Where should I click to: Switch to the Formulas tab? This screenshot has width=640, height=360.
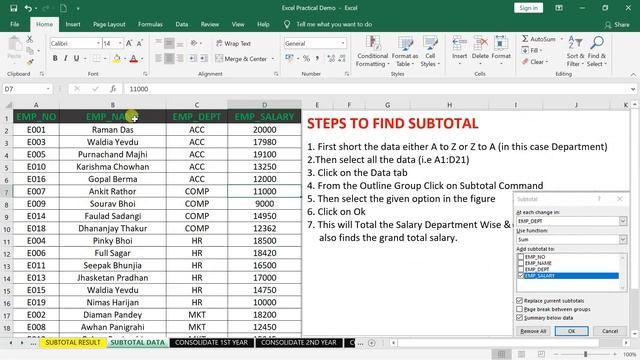click(x=150, y=24)
